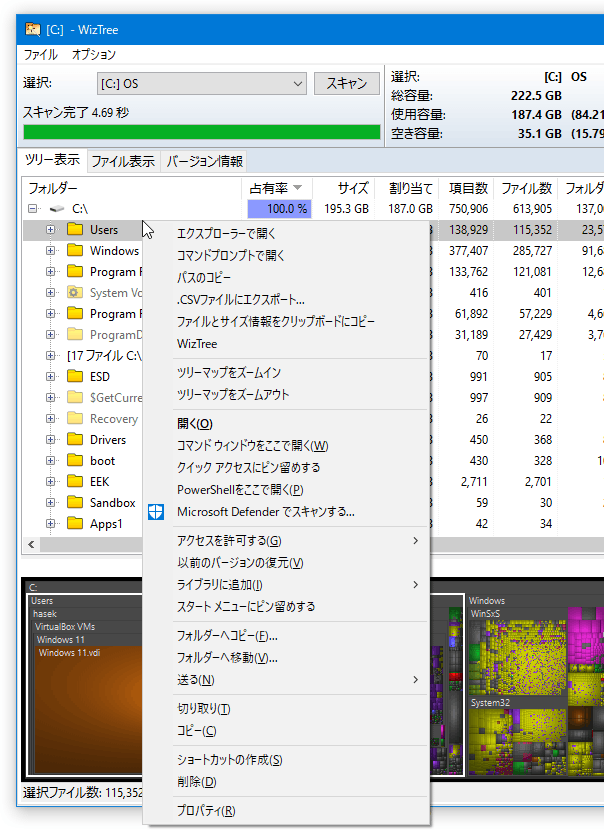
Task: Sort by ファイル数 column header
Action: coord(526,188)
